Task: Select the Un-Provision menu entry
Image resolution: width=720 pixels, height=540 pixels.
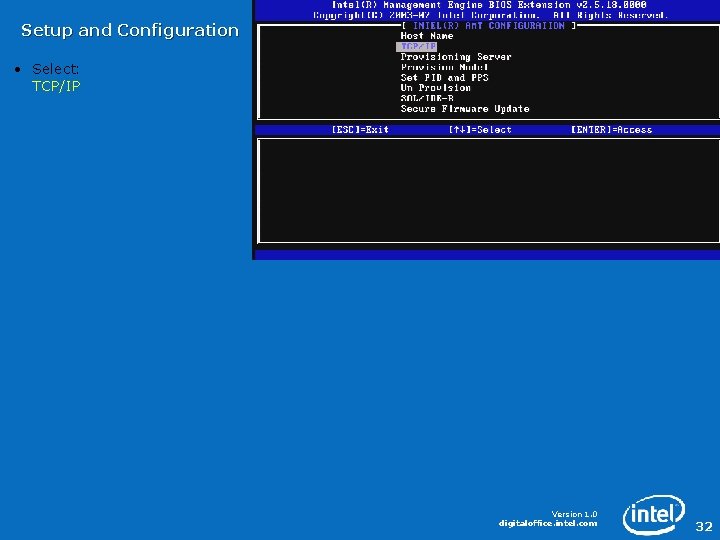Action: 435,88
